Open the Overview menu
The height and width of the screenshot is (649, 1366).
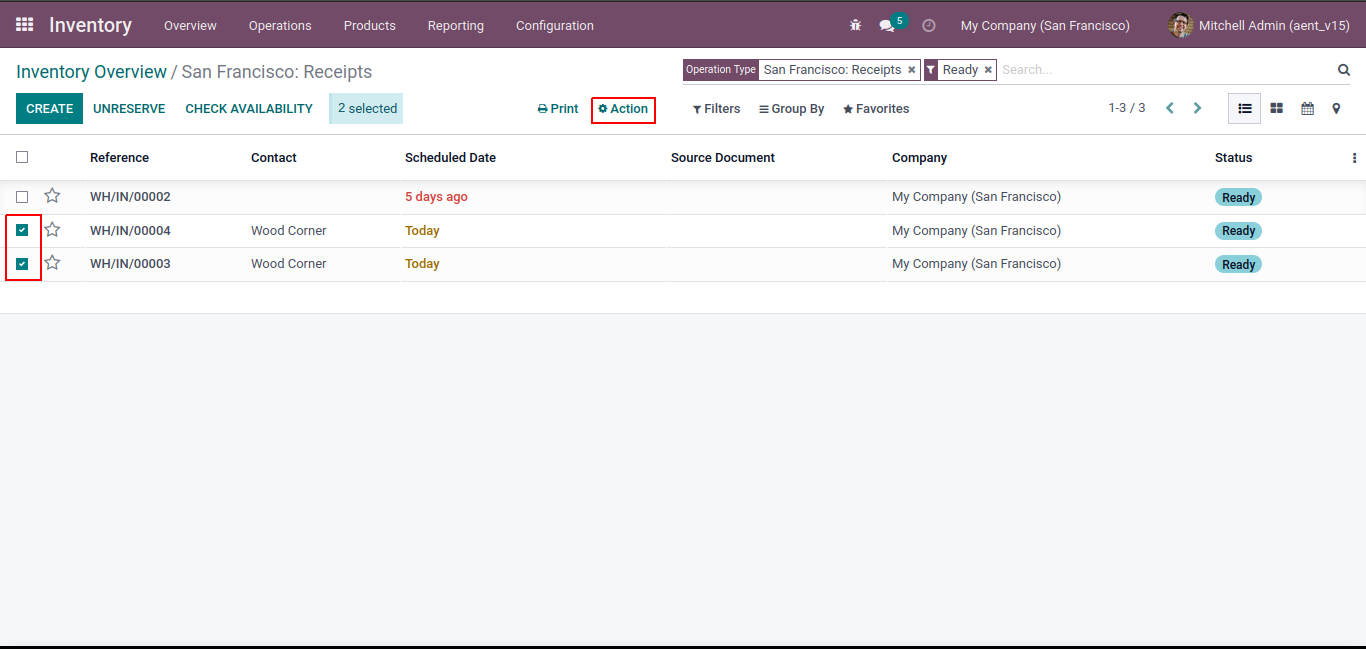190,26
